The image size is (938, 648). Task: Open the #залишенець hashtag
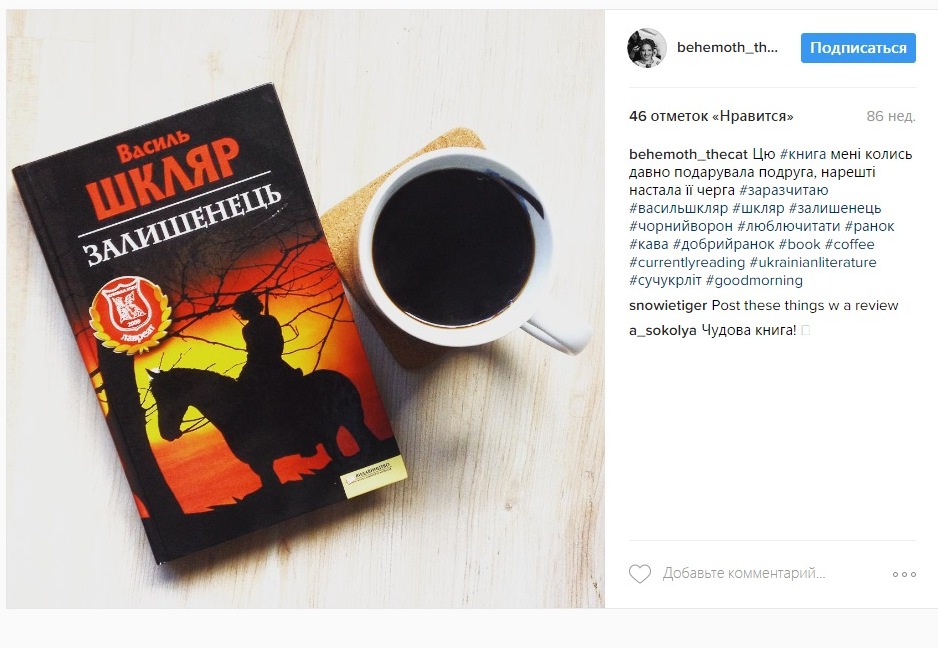pyautogui.click(x=835, y=208)
